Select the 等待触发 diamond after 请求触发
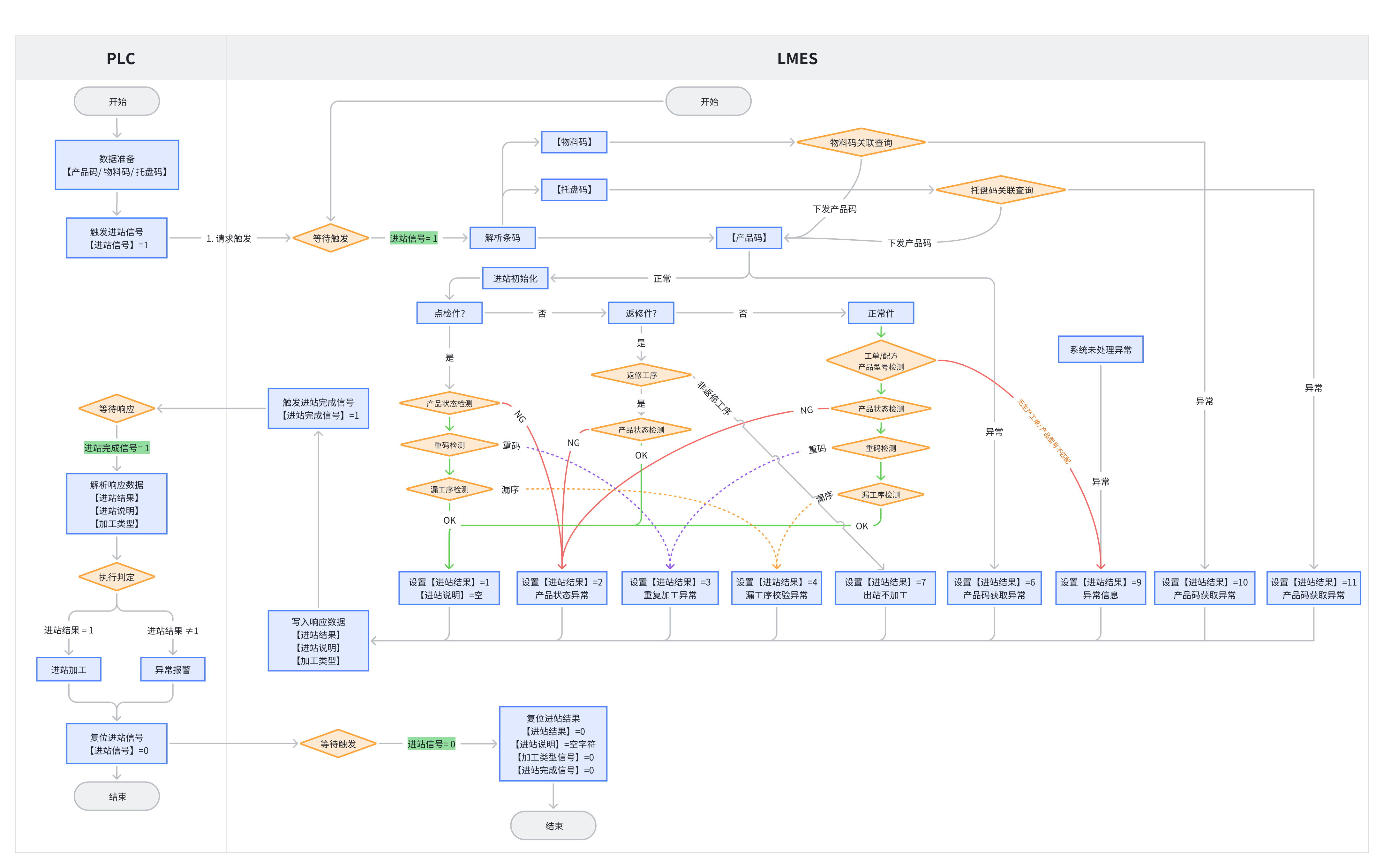The image size is (1384, 868). pyautogui.click(x=330, y=238)
